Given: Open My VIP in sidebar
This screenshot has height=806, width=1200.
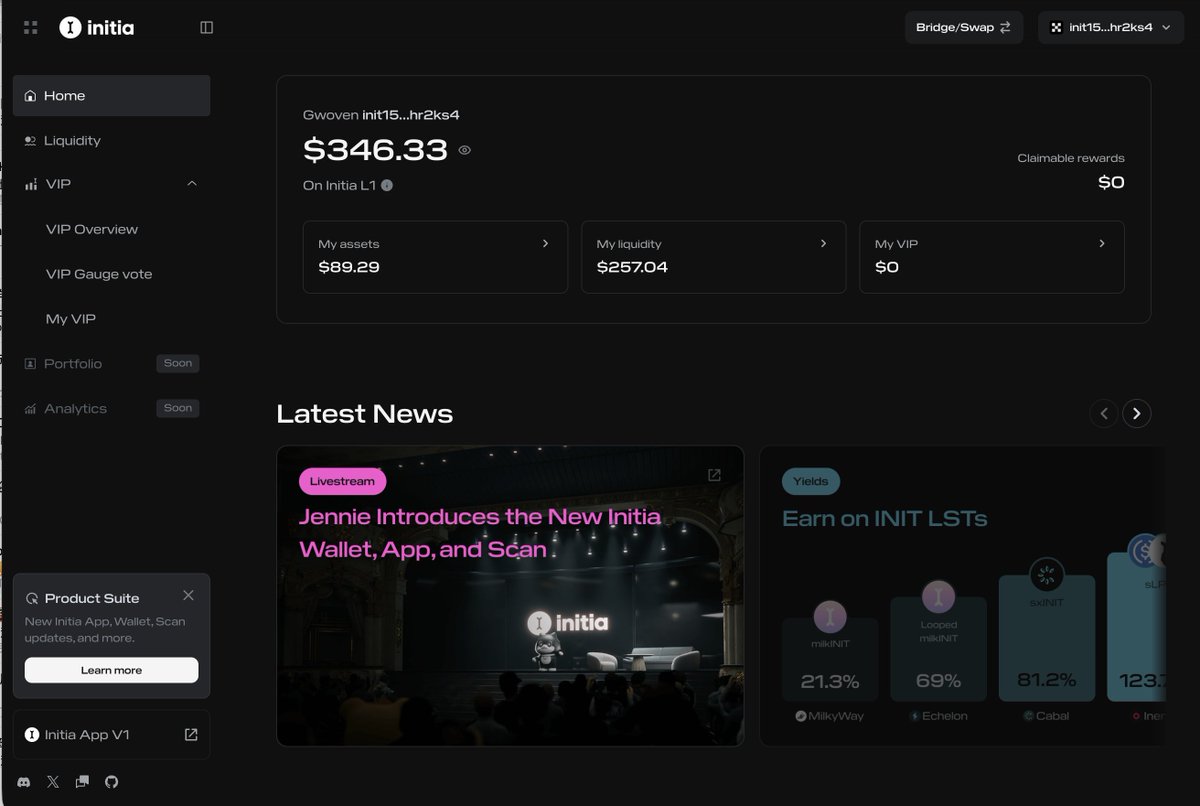Looking at the screenshot, I should 71,319.
